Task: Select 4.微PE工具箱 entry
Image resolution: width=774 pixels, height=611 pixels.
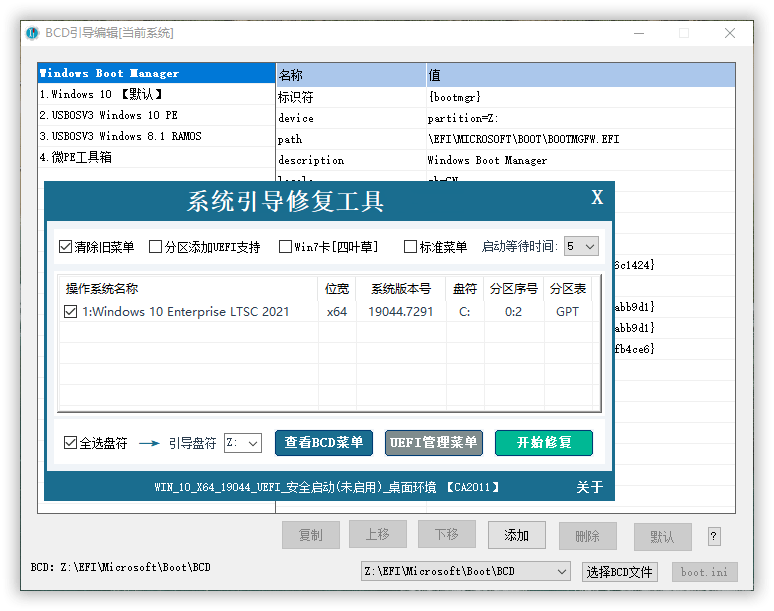Action: pyautogui.click(x=156, y=157)
